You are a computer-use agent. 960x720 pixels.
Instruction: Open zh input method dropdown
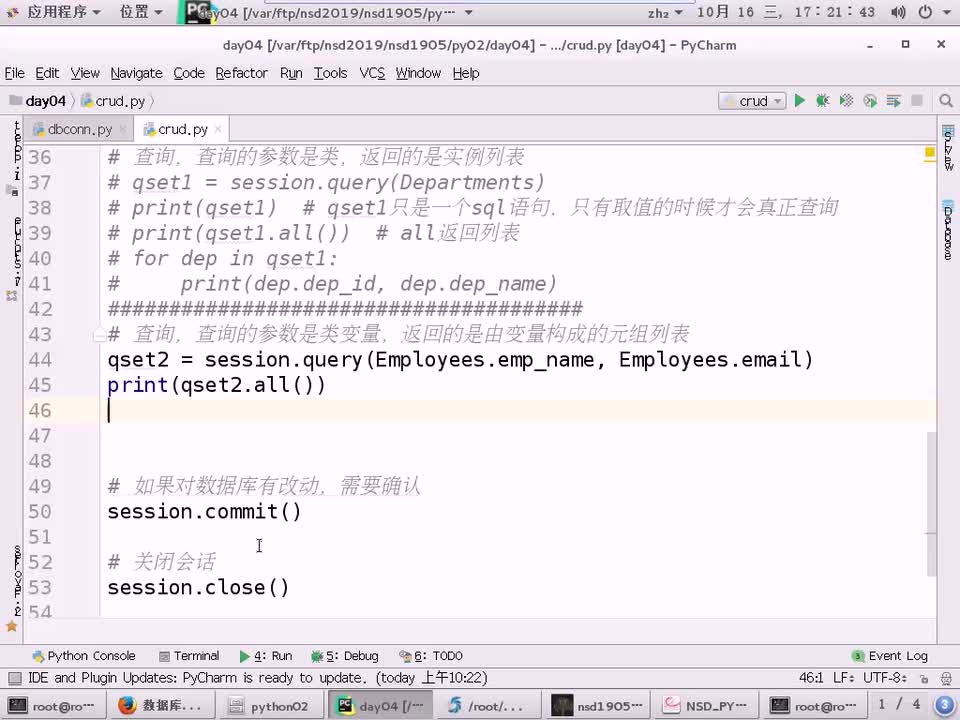coord(665,12)
